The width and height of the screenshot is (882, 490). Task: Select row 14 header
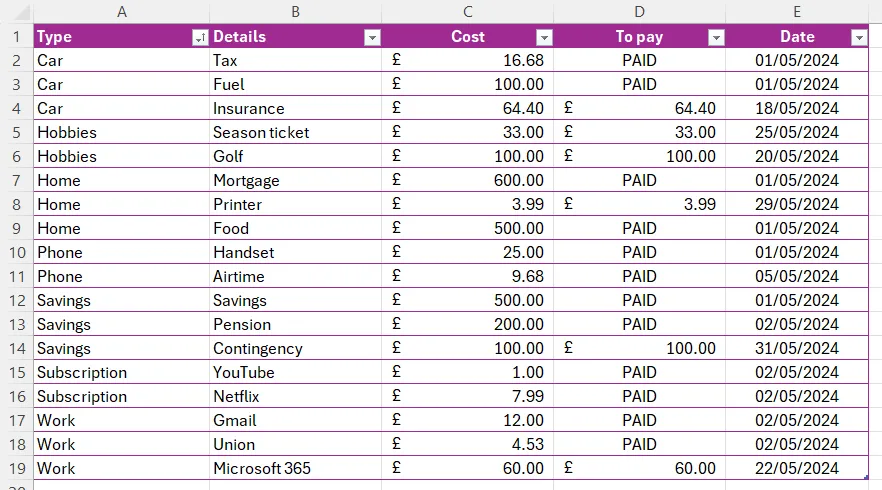[x=16, y=348]
